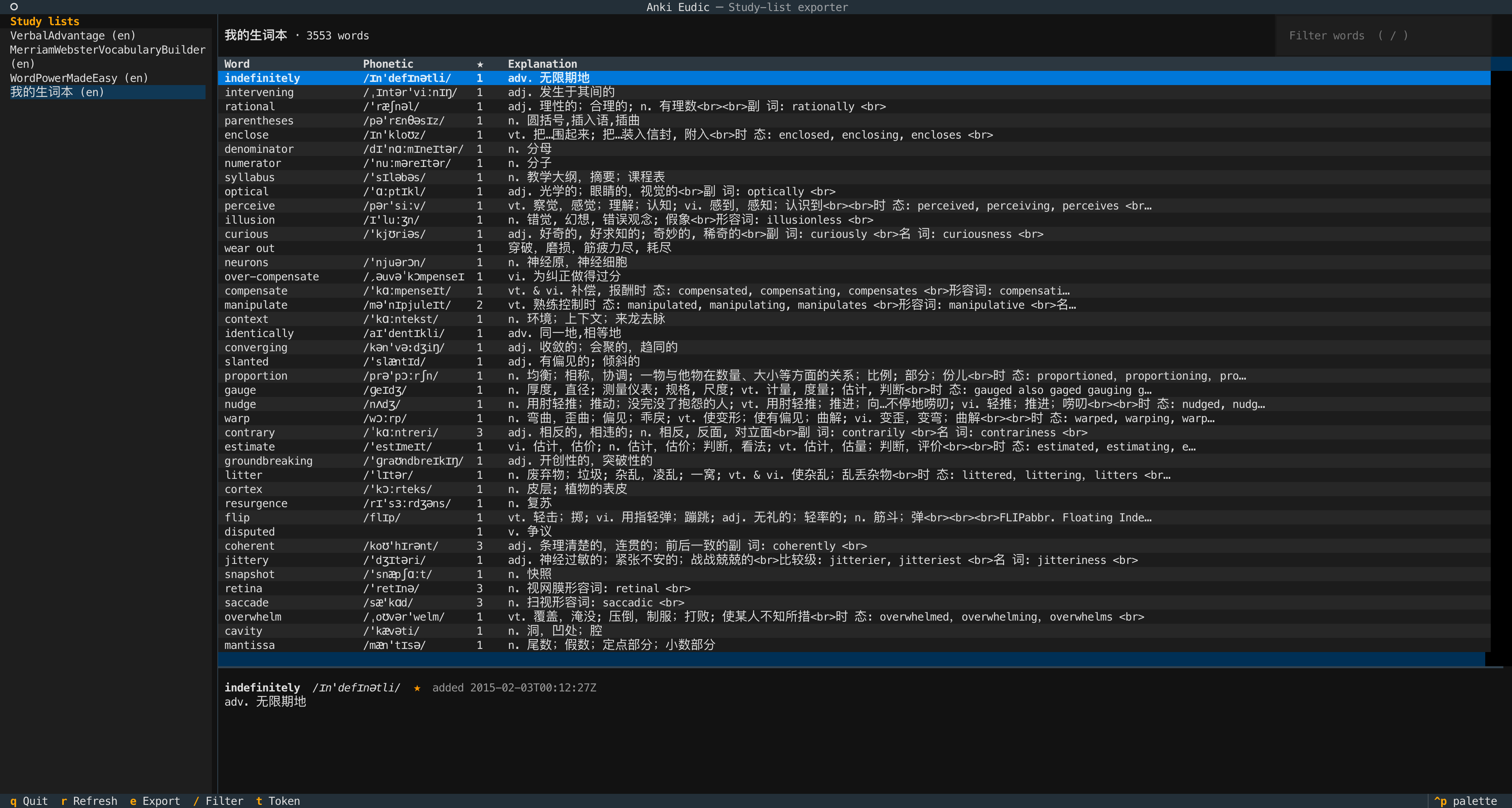Viewport: 1512px width, 808px height.
Task: Select the 'syllabus' word row
Action: (854, 177)
